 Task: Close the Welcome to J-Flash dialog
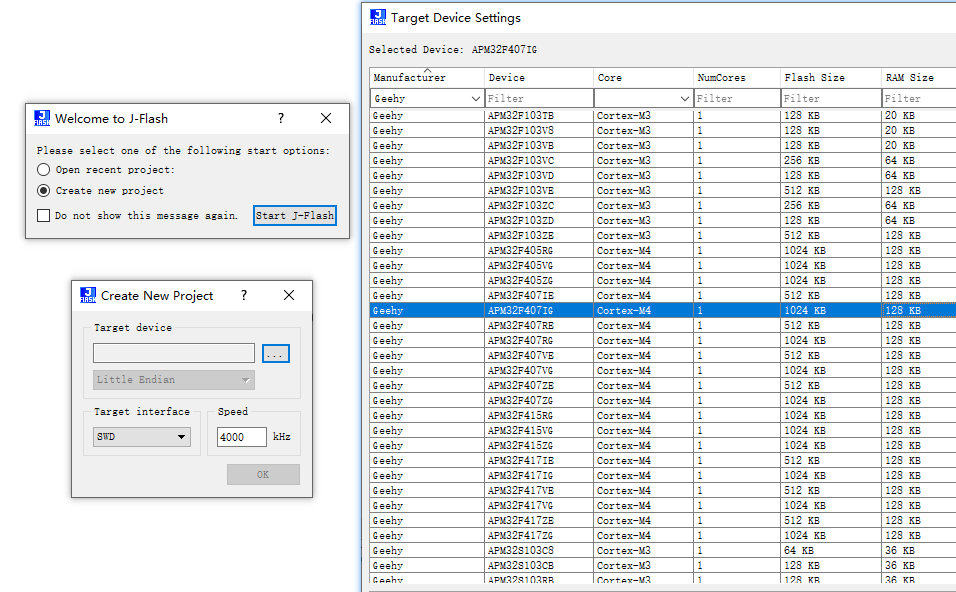[x=326, y=118]
